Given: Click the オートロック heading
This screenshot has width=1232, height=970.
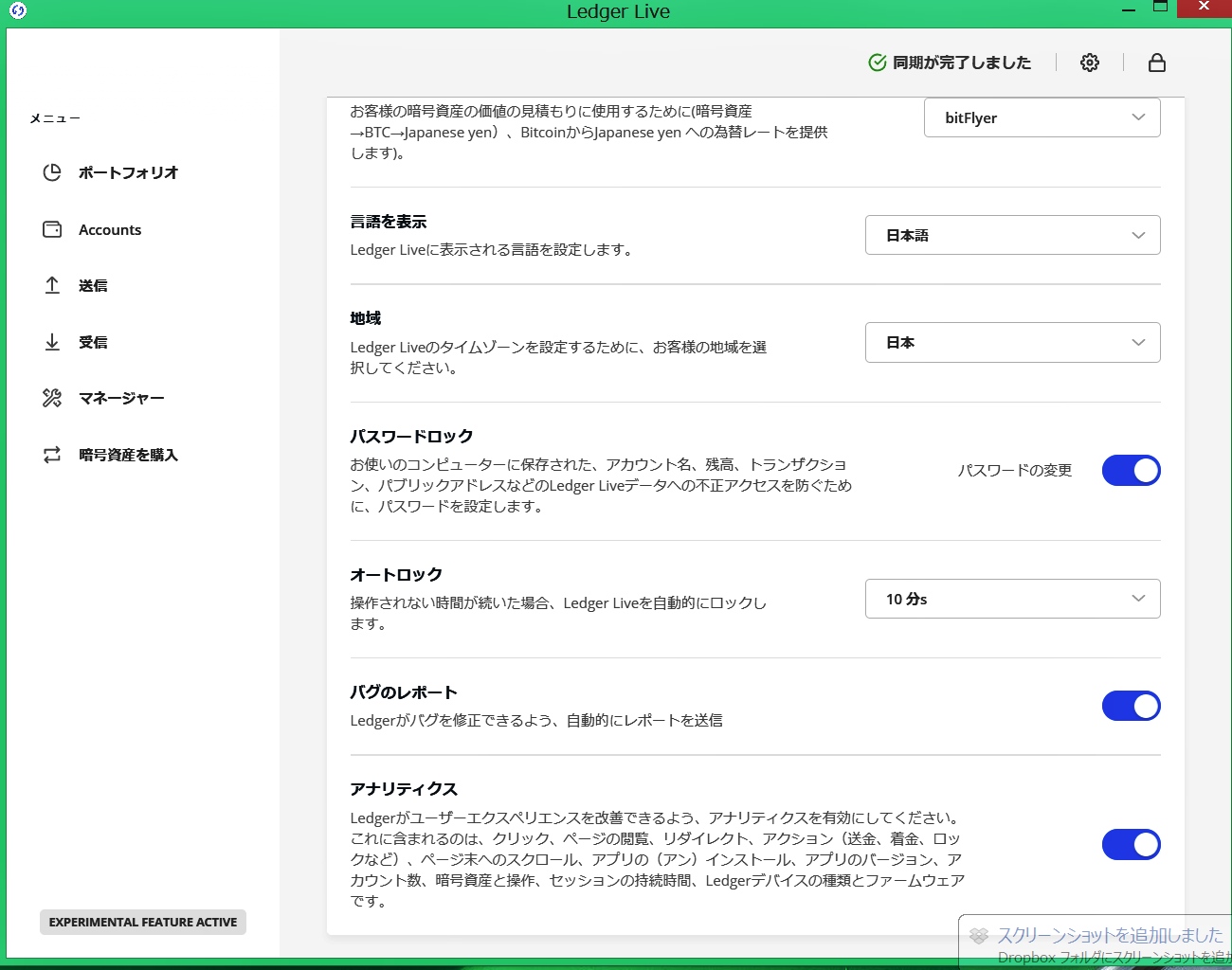Looking at the screenshot, I should coord(396,575).
